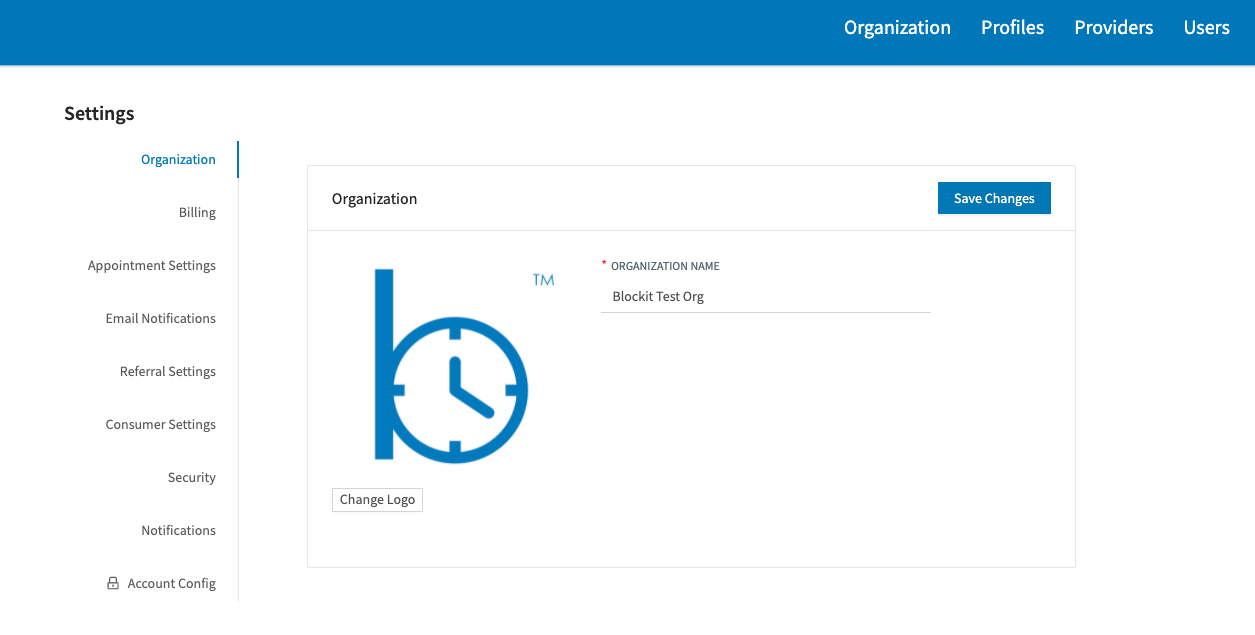Open the Account Config settings tab
This screenshot has height=635, width=1255.
pyautogui.click(x=171, y=584)
